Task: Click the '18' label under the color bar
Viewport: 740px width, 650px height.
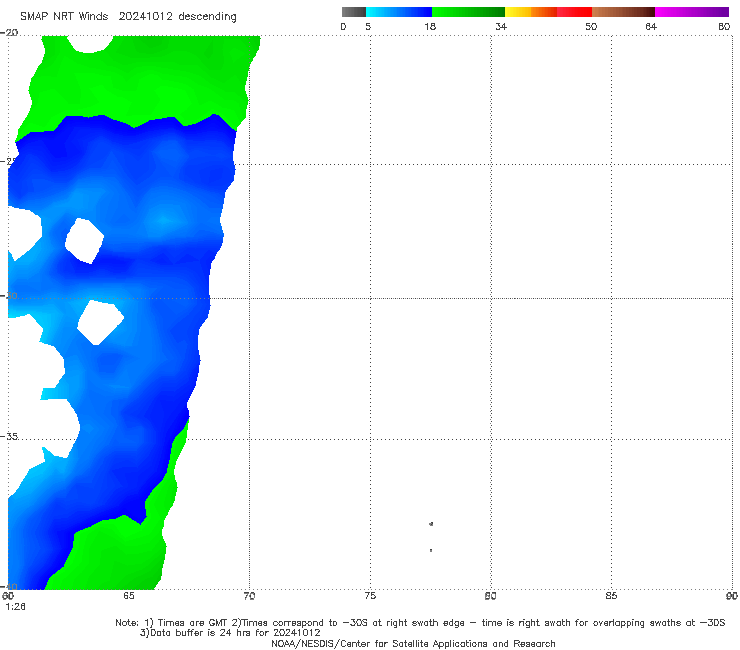Action: [x=430, y=27]
